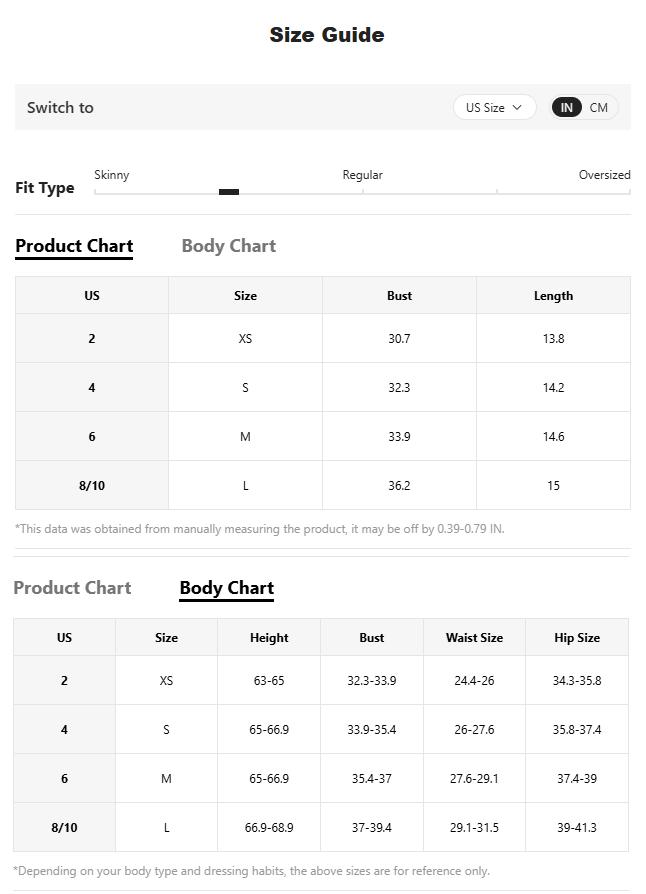This screenshot has height=894, width=646.
Task: Select the lower Product Chart tab
Action: click(72, 588)
